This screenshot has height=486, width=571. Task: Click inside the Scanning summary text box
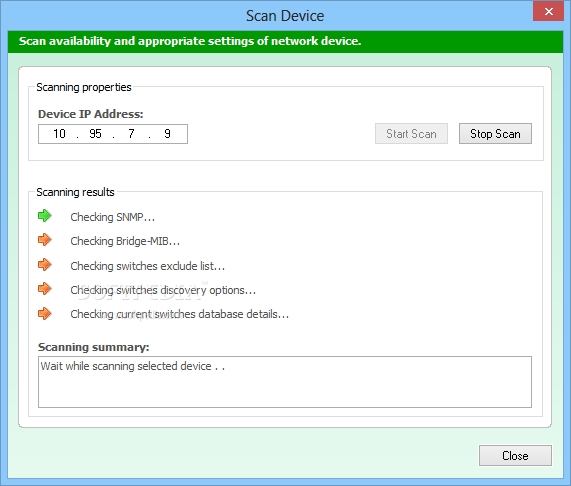point(285,382)
